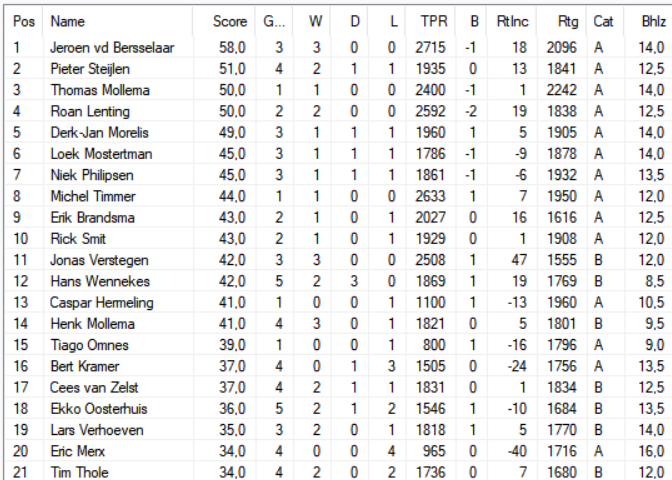Click the Bhlz column header

tap(648, 21)
